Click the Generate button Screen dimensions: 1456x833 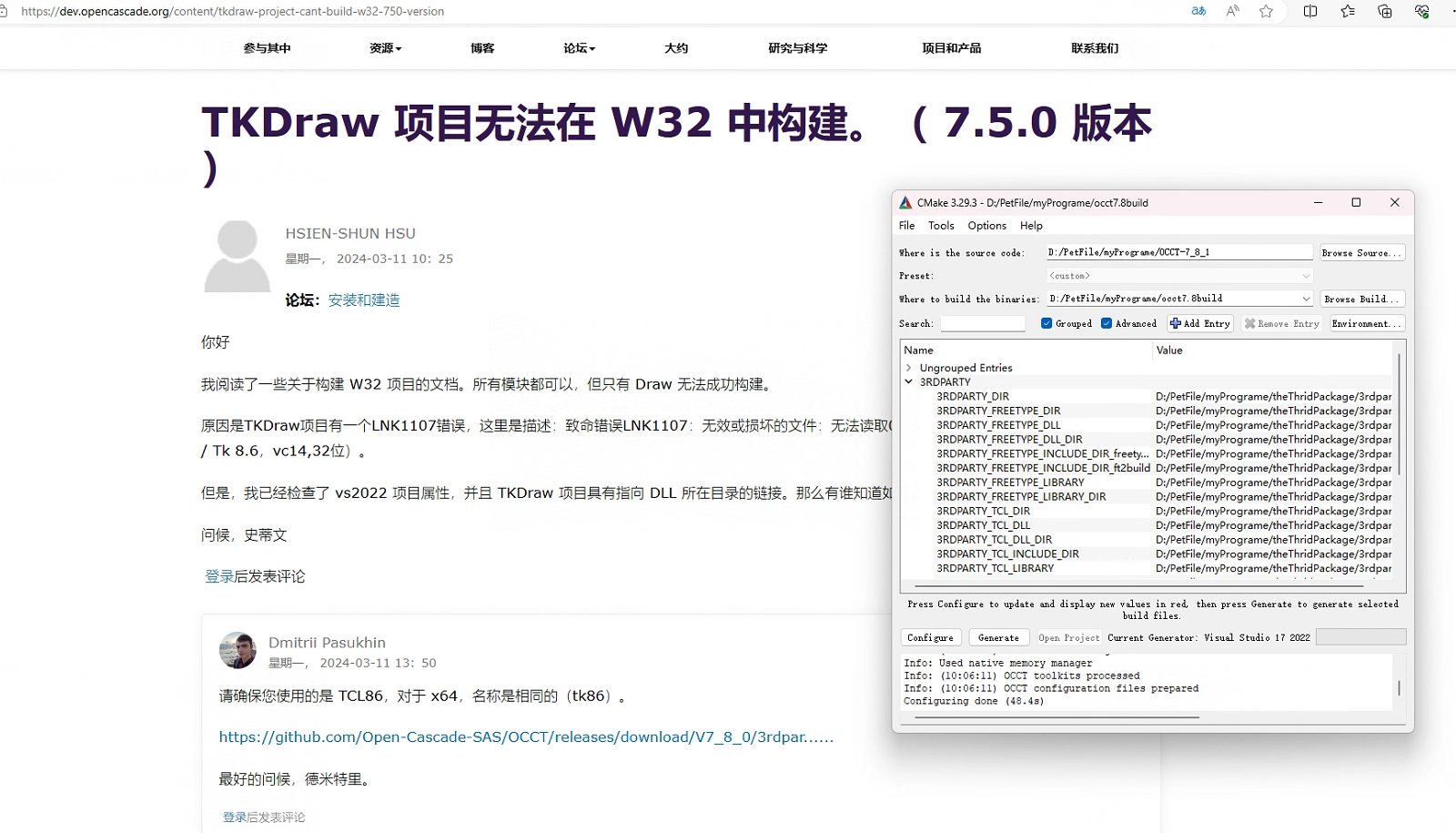click(x=998, y=637)
